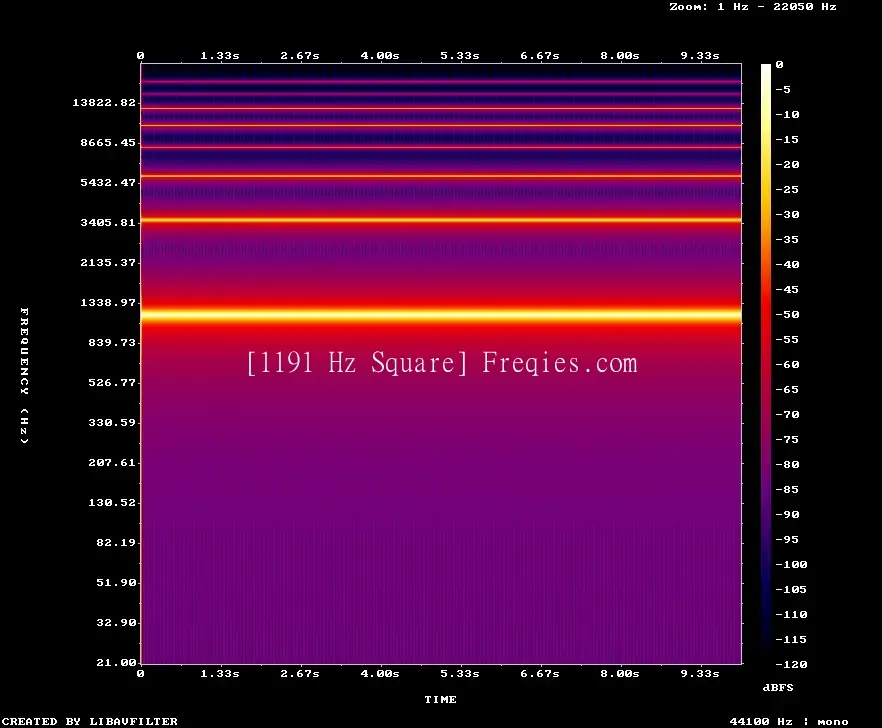Select the "-90" dBFS scale label
The width and height of the screenshot is (882, 728).
pyautogui.click(x=787, y=514)
